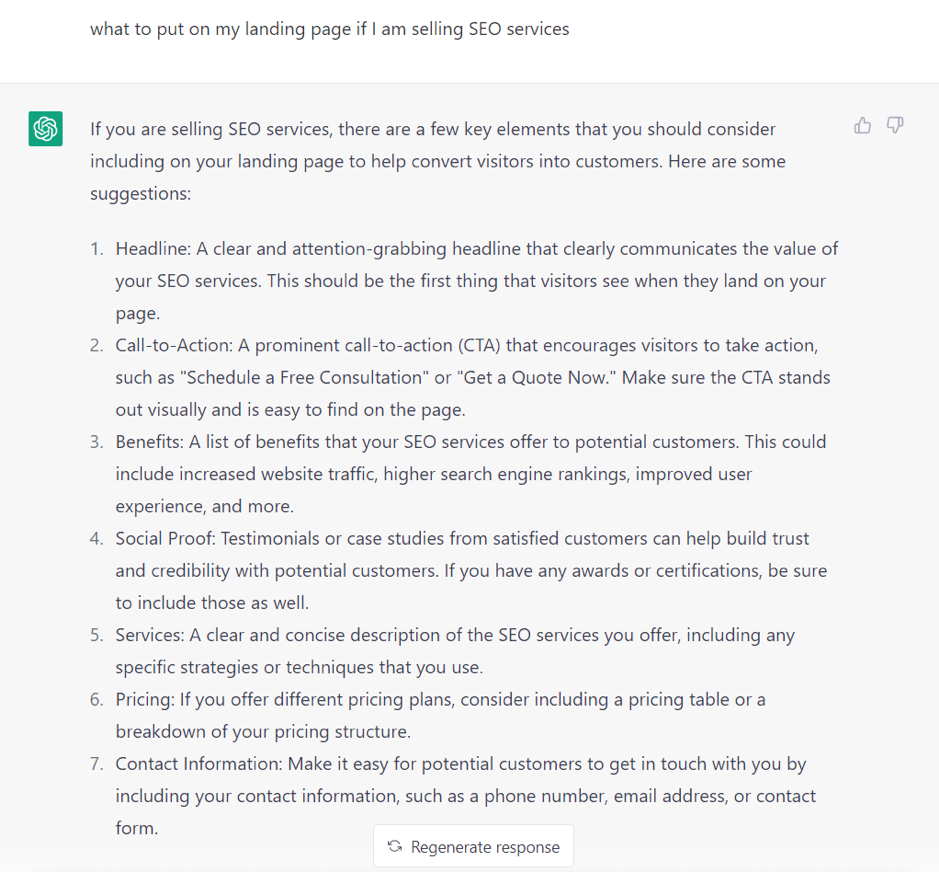Click the thumbs down feedback icon
The image size is (939, 872).
[x=895, y=126]
